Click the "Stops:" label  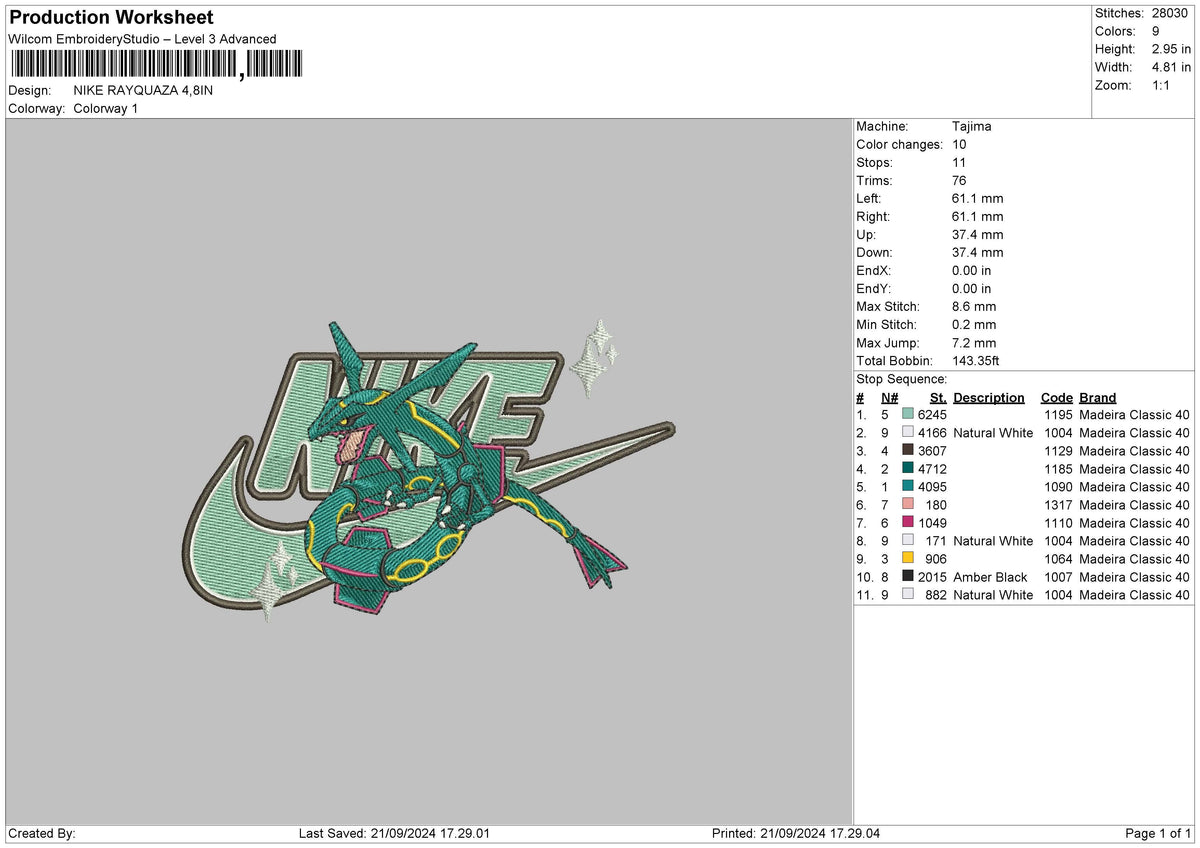875,163
